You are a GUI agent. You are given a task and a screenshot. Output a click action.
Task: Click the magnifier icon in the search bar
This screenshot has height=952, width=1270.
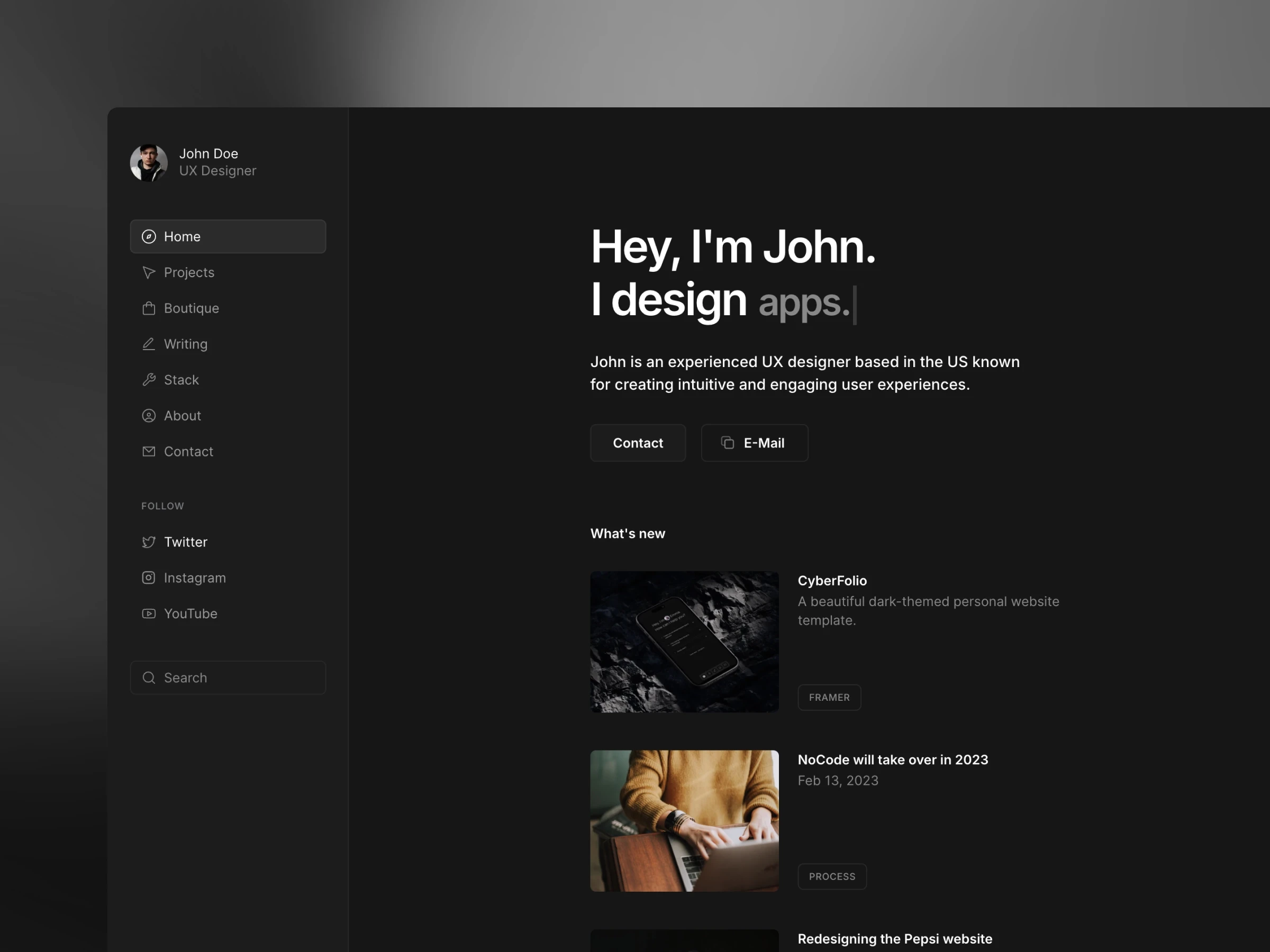pos(149,678)
